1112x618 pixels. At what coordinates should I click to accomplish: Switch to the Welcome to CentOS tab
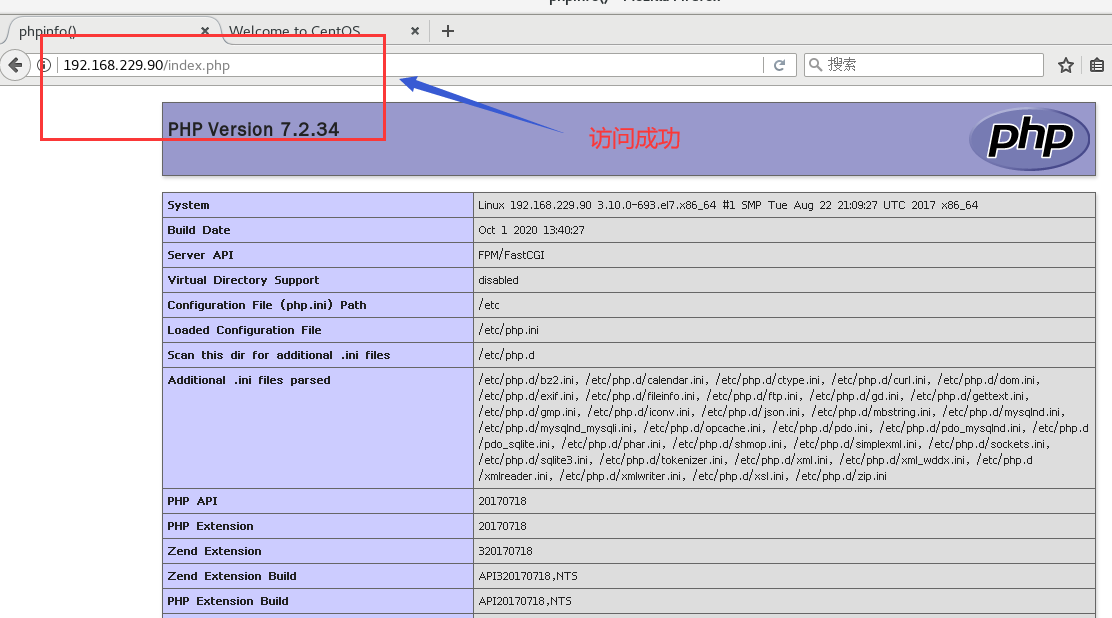tap(323, 31)
